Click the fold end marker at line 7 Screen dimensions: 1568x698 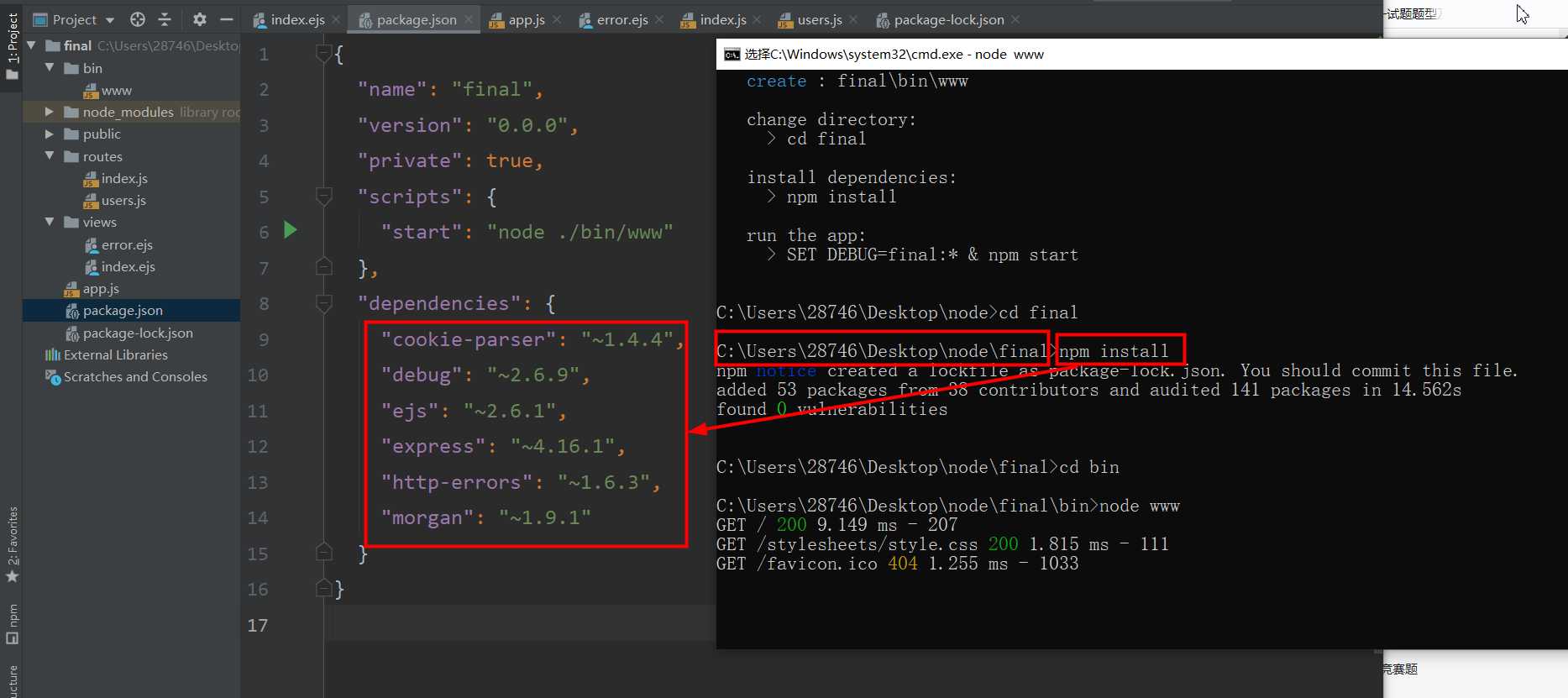323,267
